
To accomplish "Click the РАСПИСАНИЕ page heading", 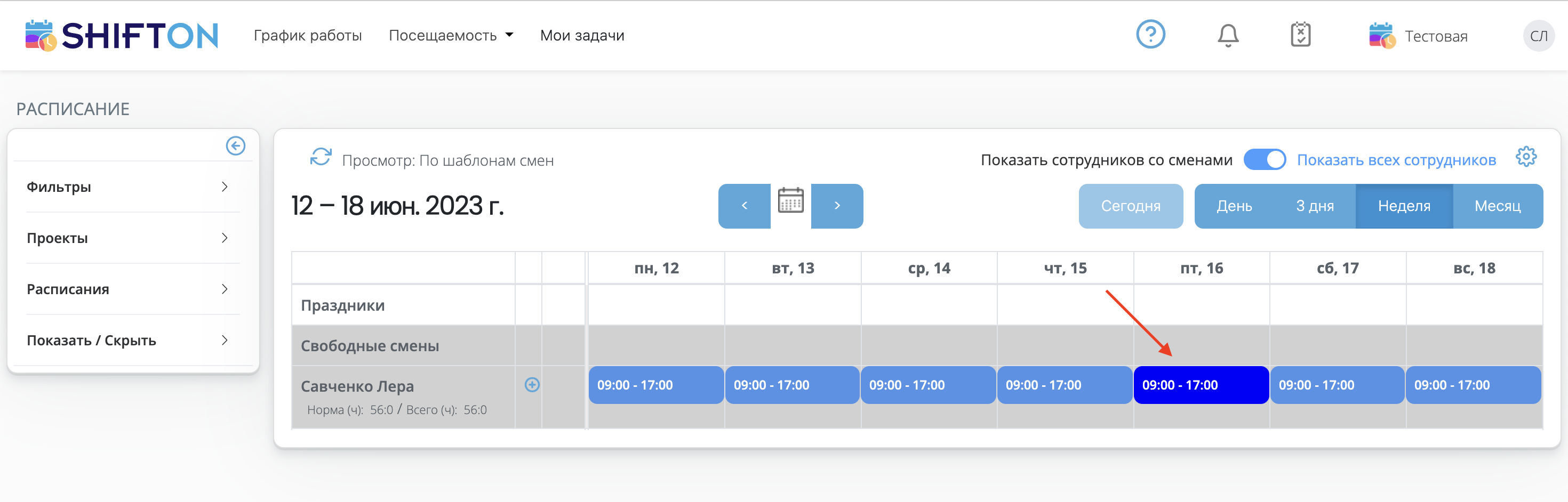I will coord(73,109).
